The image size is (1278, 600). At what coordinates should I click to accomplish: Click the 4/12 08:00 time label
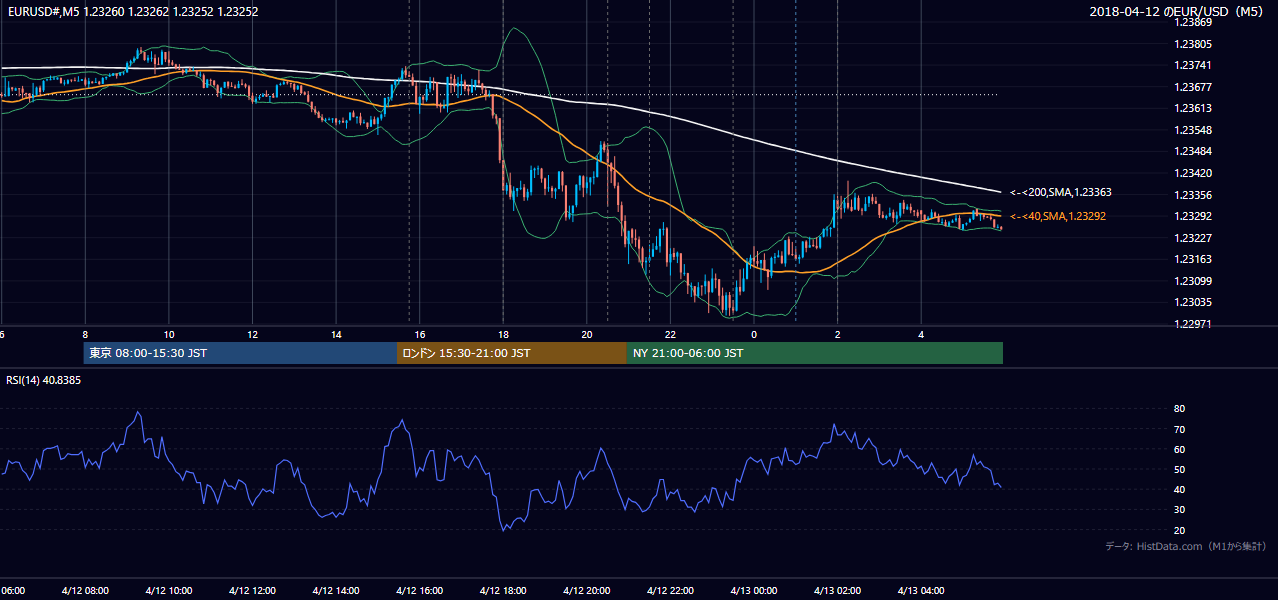pos(85,590)
